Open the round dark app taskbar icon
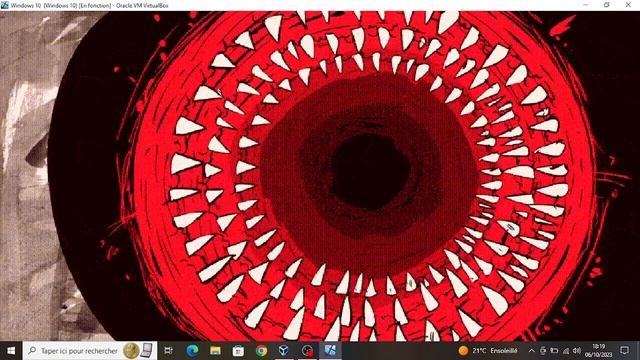This screenshot has height=360, width=640. click(x=307, y=351)
